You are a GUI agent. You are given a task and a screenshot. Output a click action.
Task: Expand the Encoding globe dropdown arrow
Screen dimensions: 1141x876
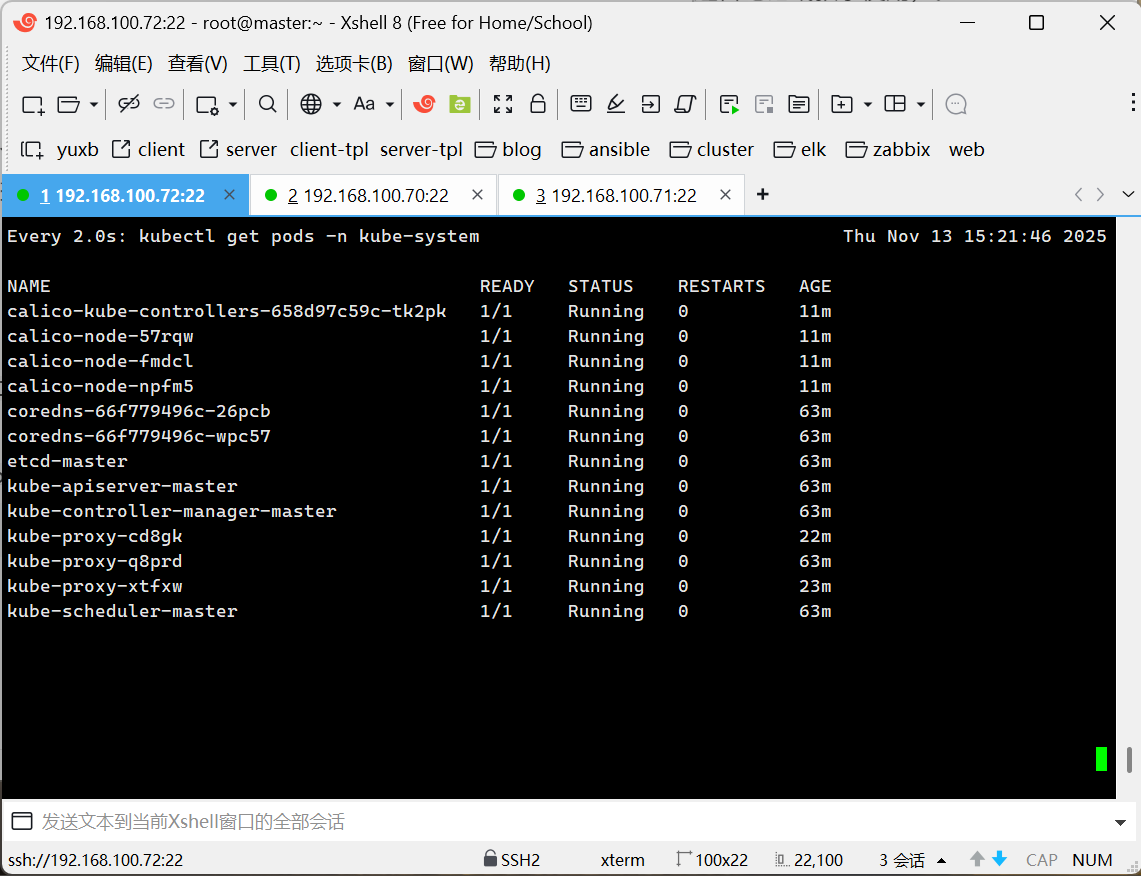(337, 105)
